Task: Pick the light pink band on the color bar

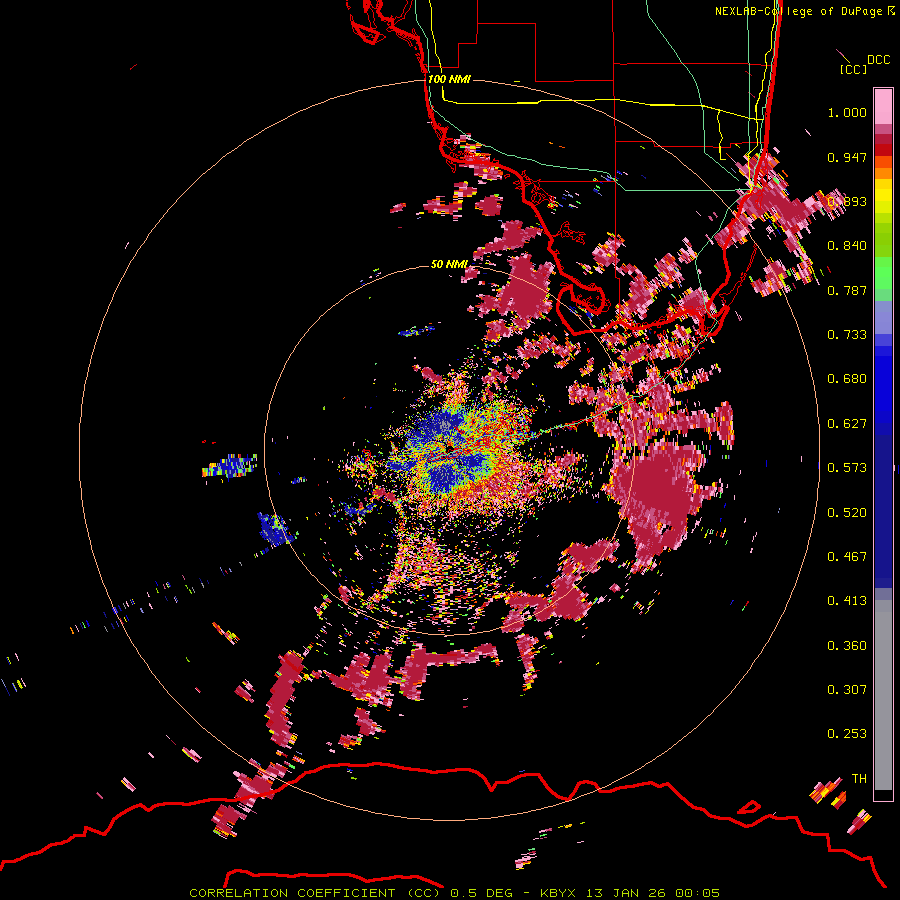Action: 883,107
